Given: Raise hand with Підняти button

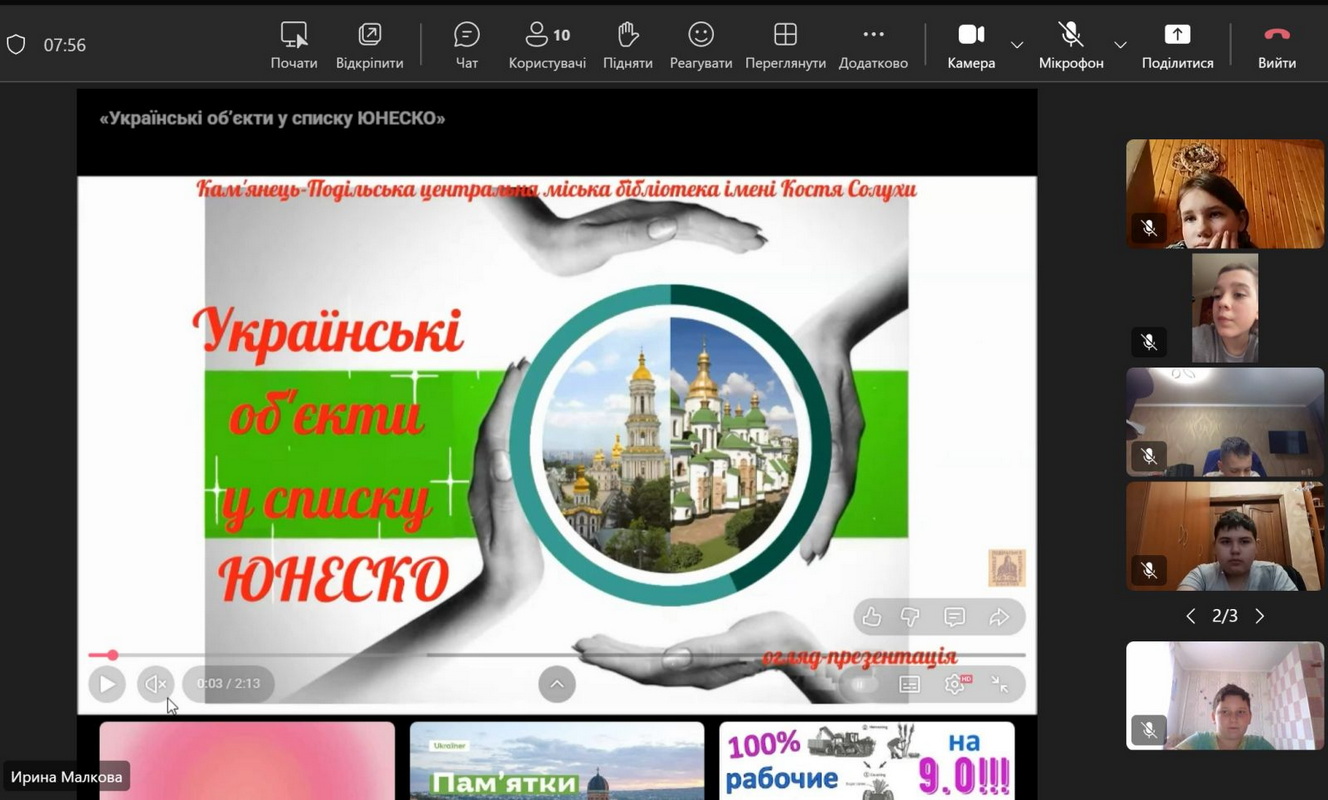Looking at the screenshot, I should [627, 46].
